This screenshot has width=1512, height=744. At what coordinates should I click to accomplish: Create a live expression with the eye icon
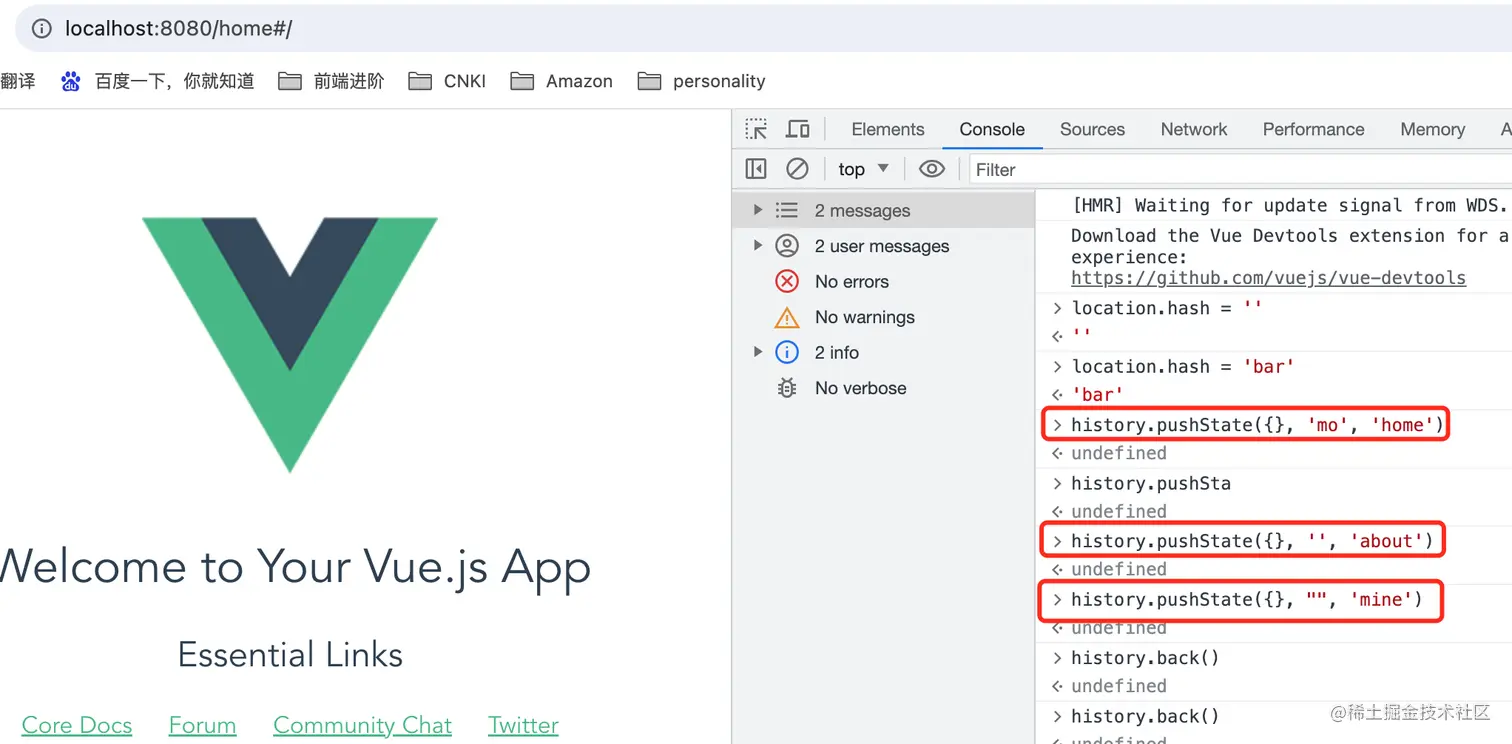[932, 169]
